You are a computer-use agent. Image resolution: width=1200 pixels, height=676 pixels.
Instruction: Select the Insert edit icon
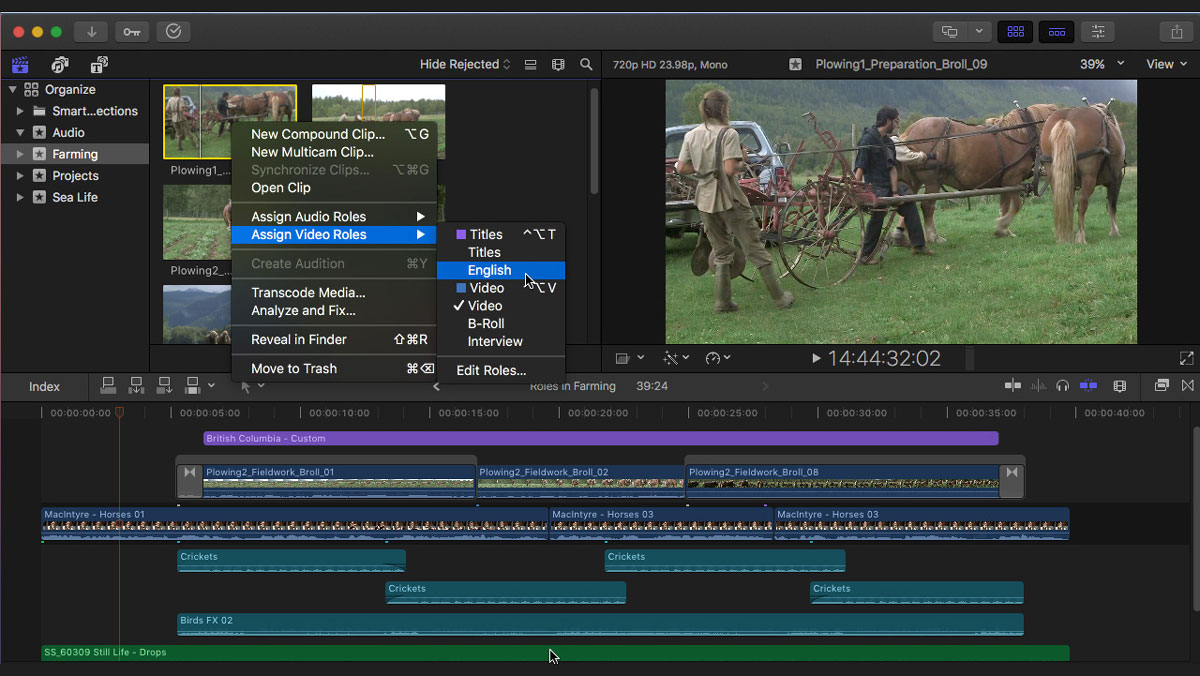135,387
